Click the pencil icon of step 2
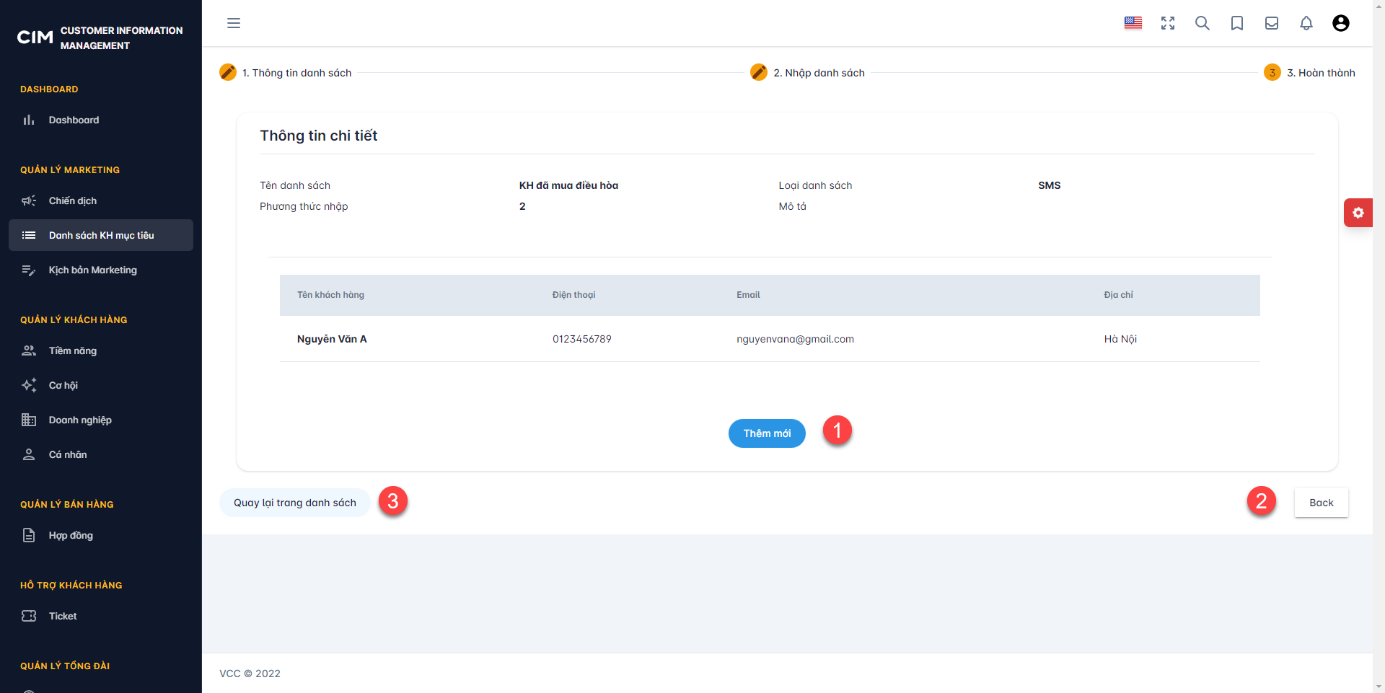The image size is (1385, 693). (759, 72)
